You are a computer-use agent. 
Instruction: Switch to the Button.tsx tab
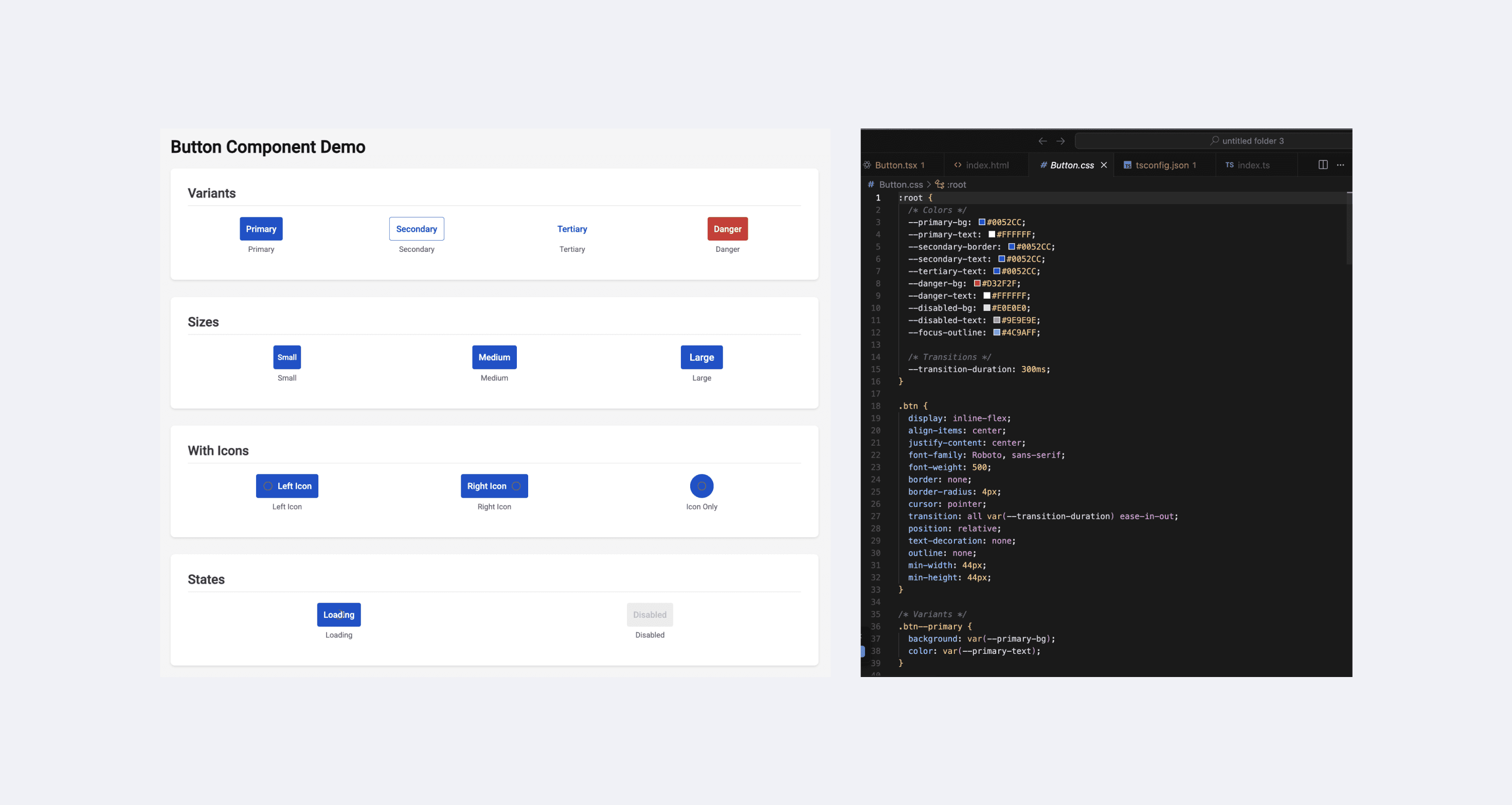pyautogui.click(x=896, y=165)
